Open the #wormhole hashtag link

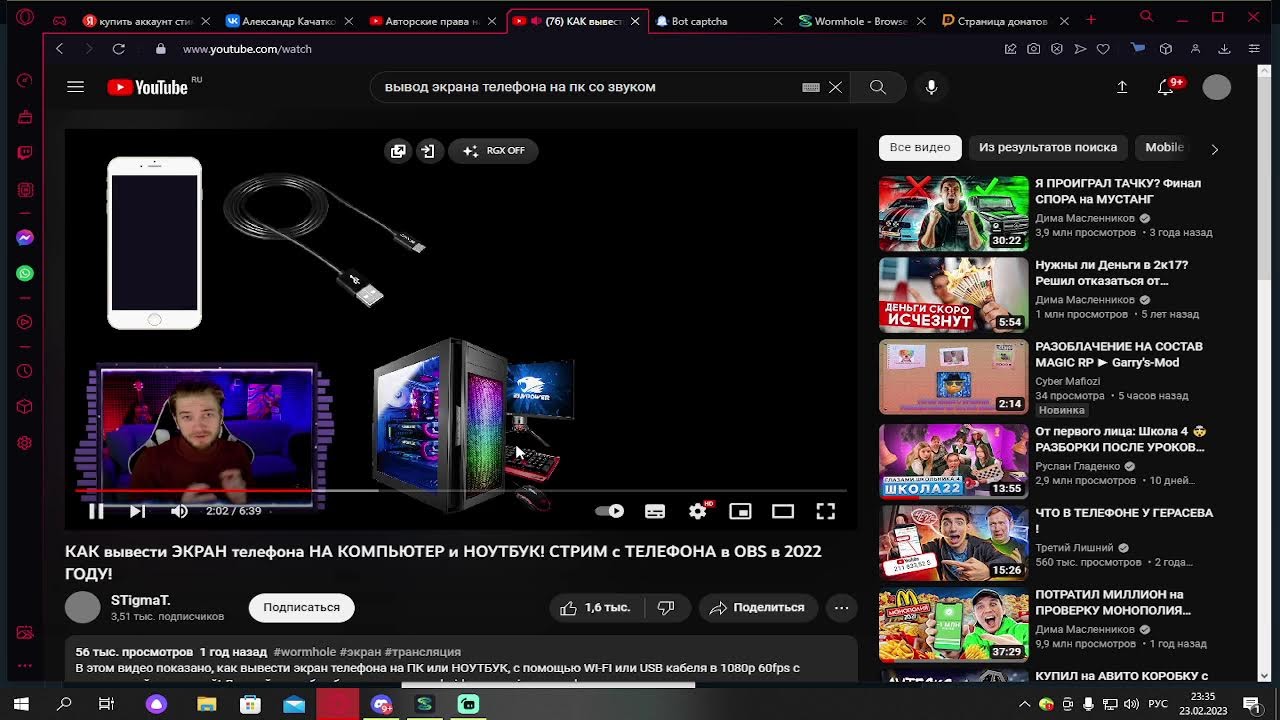[304, 651]
